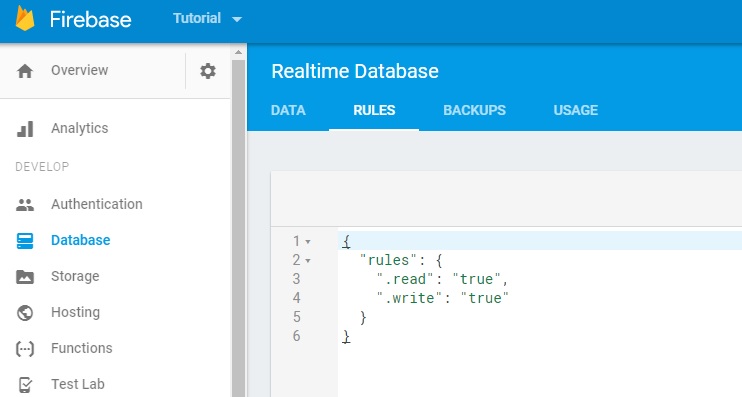Switch to the USAGE tab
742x397 pixels.
575,110
